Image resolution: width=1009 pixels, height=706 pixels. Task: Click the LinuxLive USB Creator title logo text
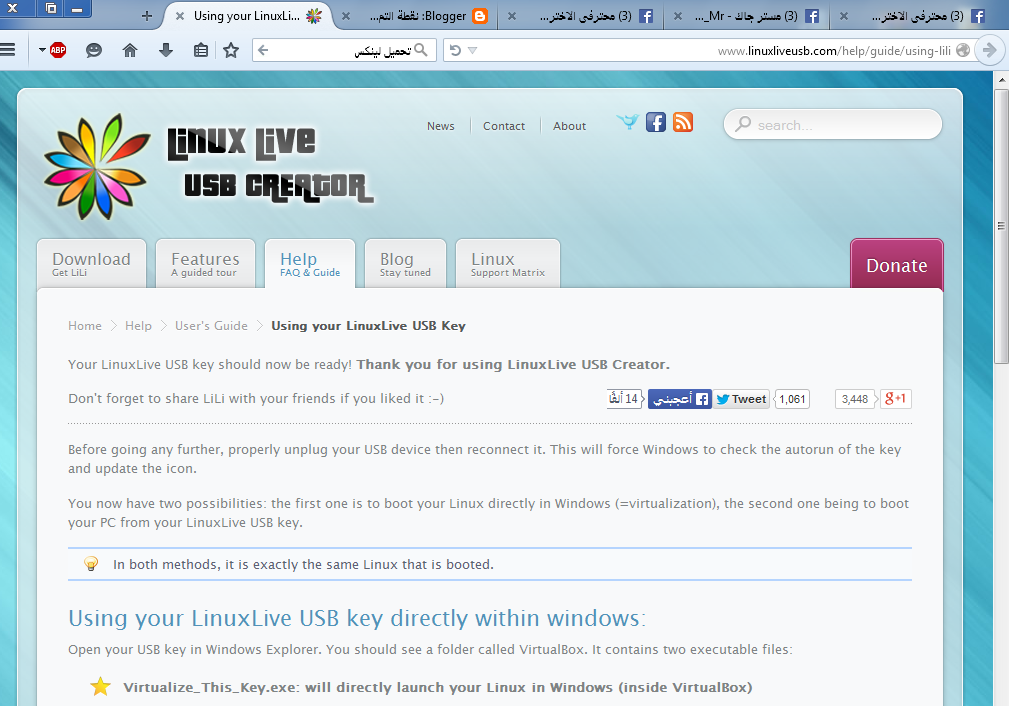point(270,165)
